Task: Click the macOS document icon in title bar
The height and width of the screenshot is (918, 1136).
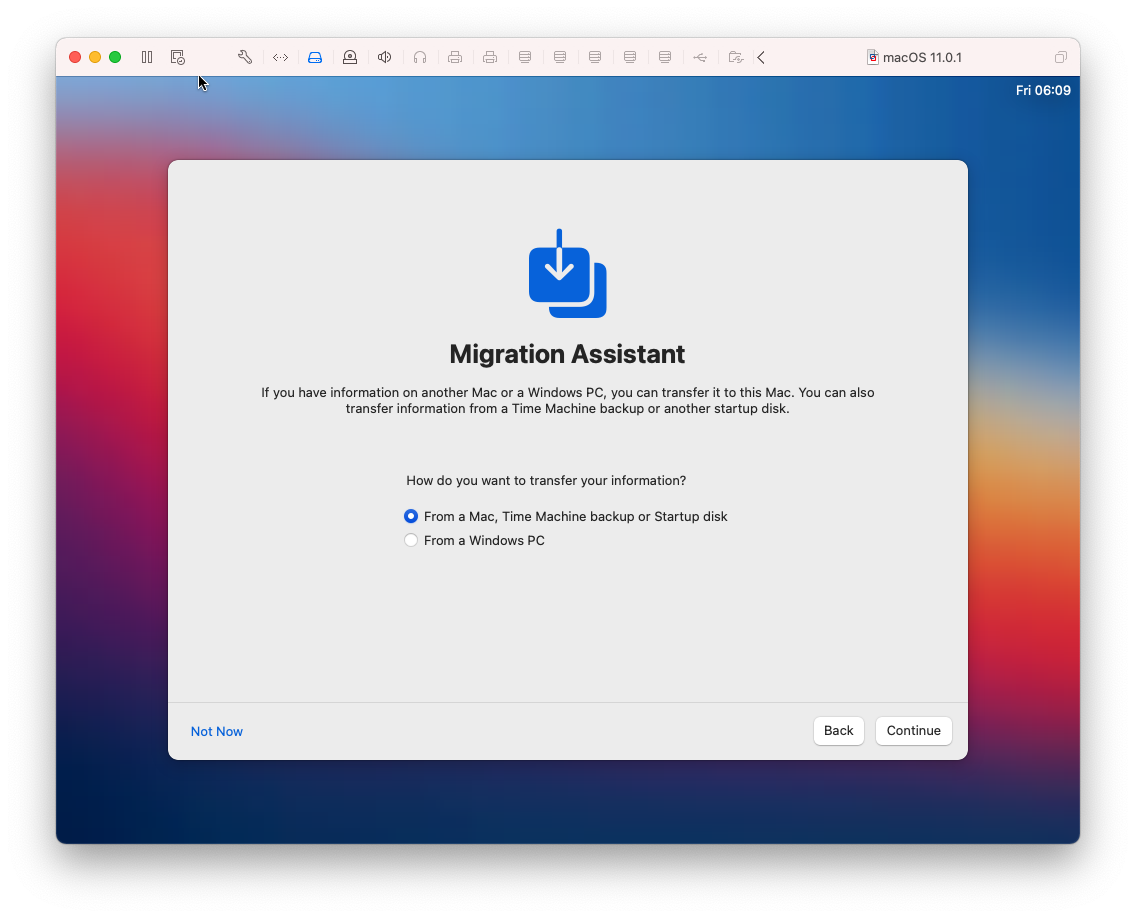Action: [871, 57]
